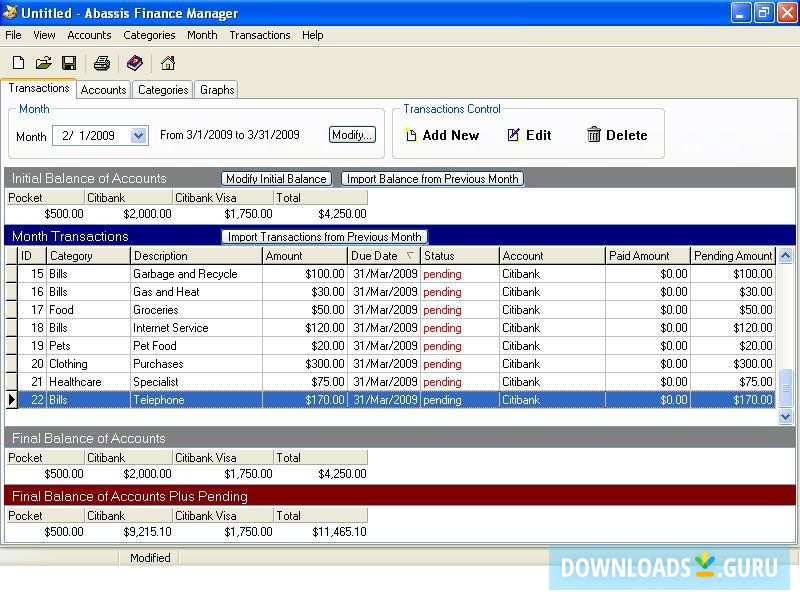Open the Categories menu
The image size is (800, 600).
149,35
